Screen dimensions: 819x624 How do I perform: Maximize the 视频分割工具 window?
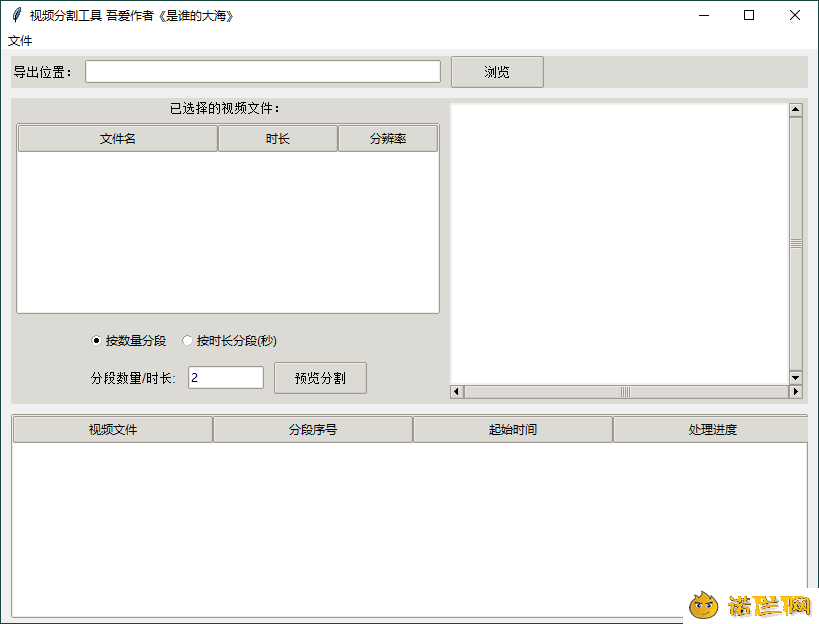pos(749,15)
